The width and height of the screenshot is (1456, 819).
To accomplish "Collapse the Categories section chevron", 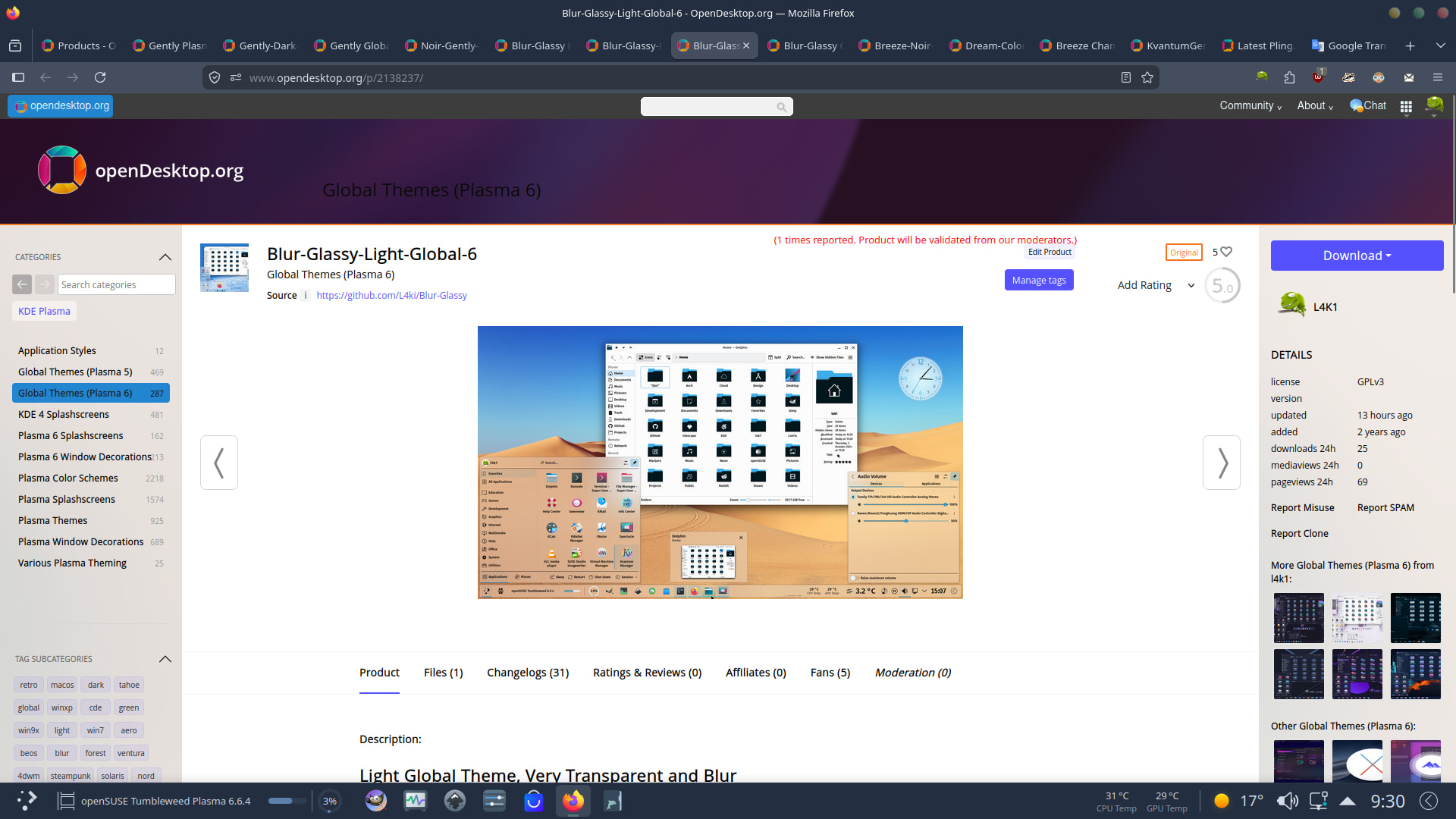I will (165, 257).
